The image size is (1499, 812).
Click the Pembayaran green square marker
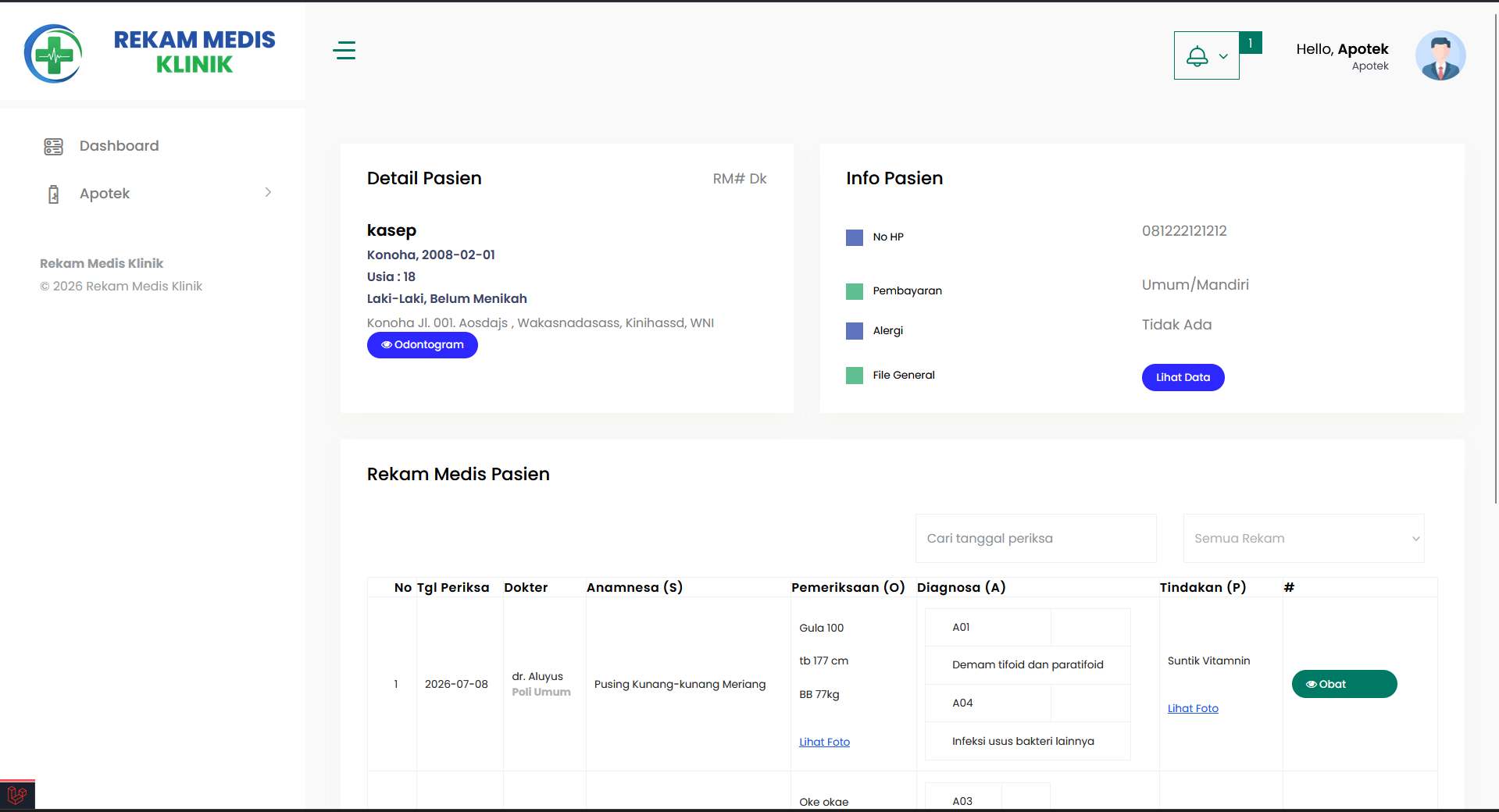(x=855, y=291)
